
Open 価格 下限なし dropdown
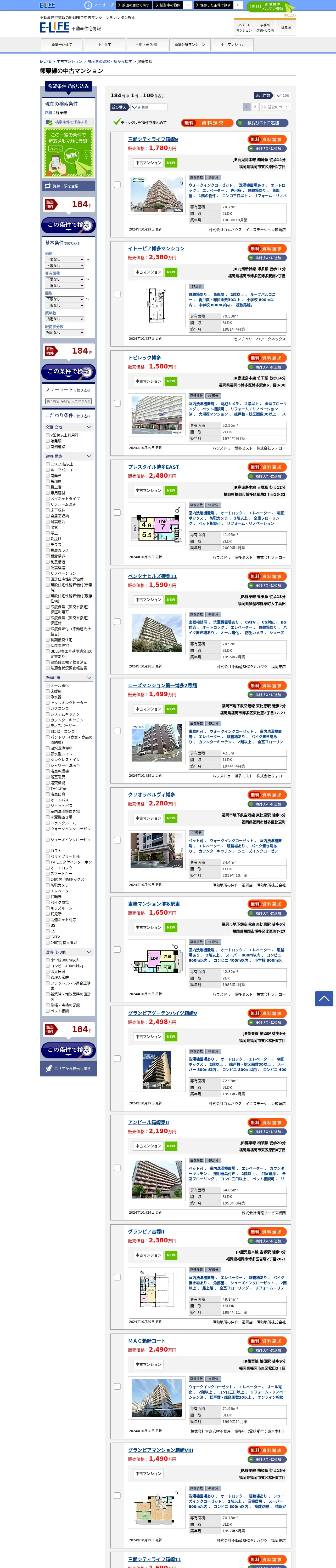coord(65,259)
